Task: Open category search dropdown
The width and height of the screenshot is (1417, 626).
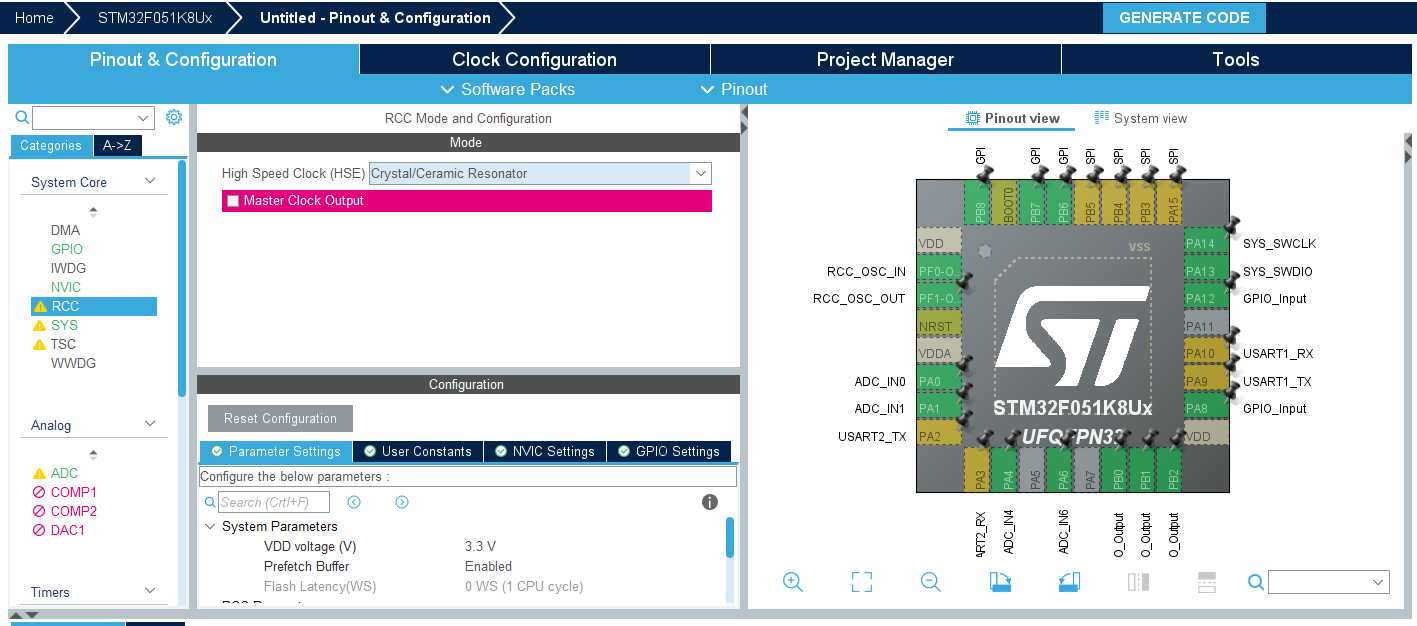Action: [x=143, y=118]
